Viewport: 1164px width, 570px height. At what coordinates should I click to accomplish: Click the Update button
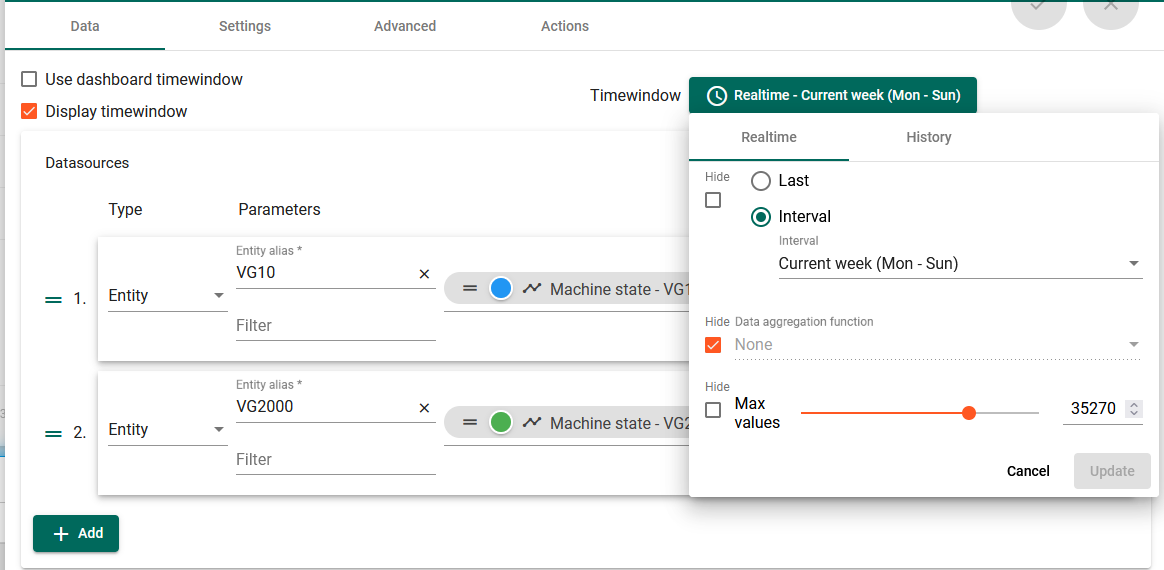pos(1112,471)
